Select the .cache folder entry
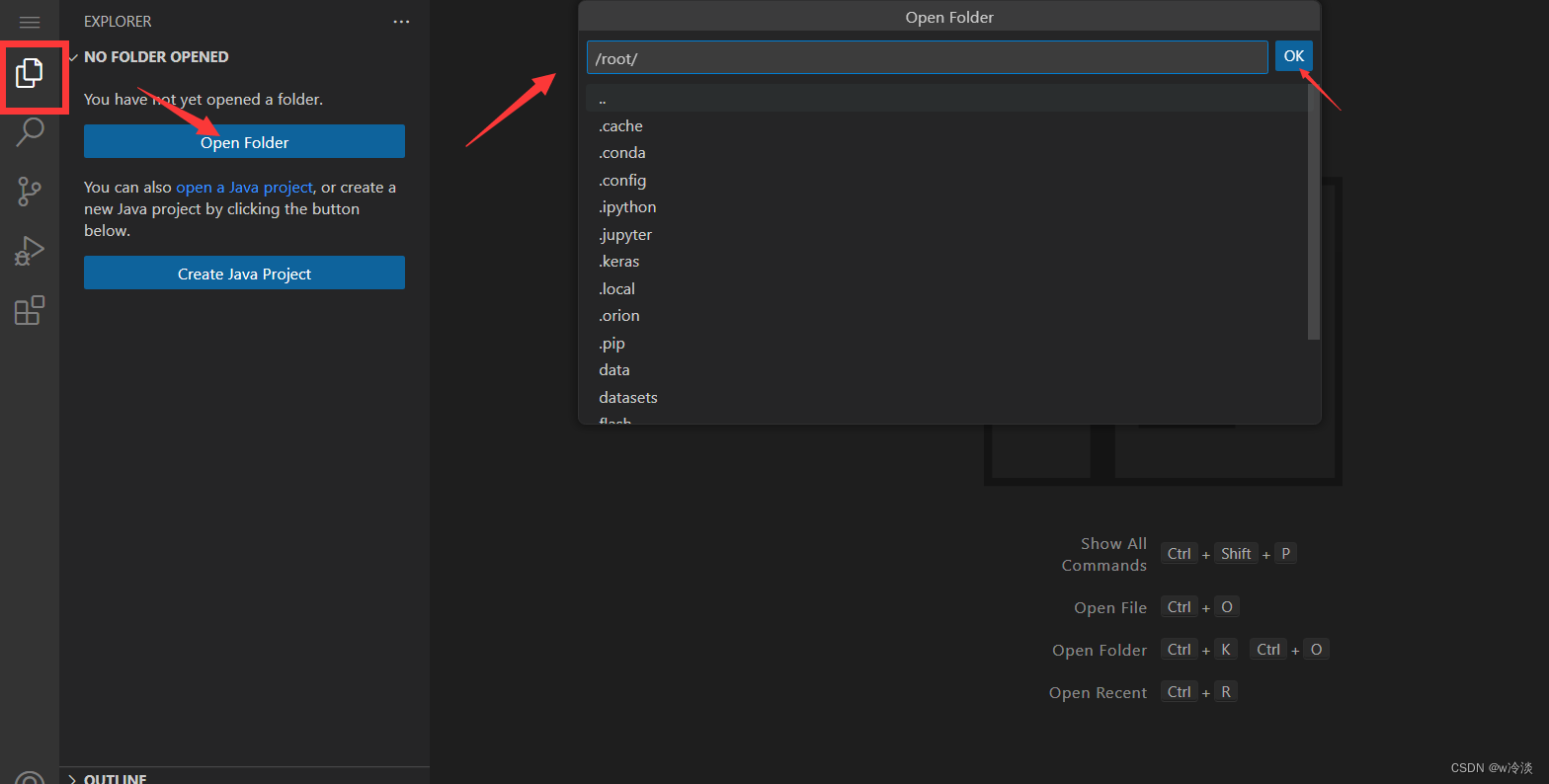 (x=946, y=125)
